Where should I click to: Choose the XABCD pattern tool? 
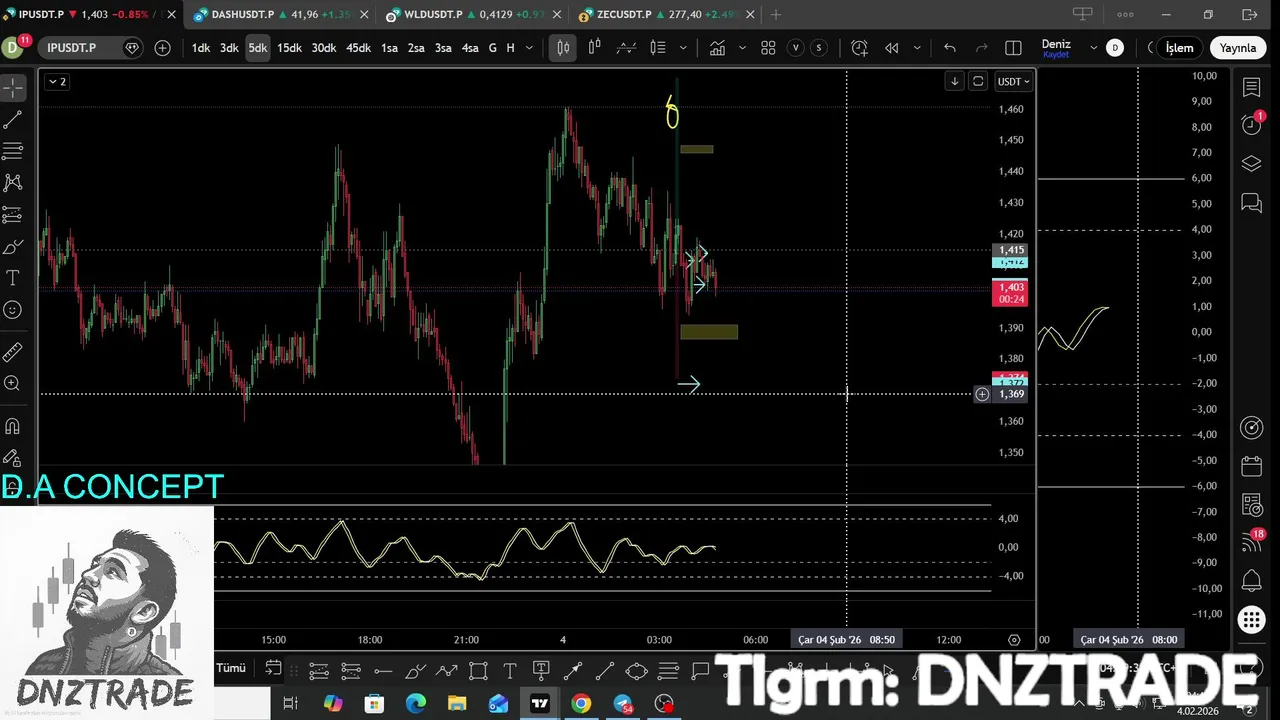[13, 183]
